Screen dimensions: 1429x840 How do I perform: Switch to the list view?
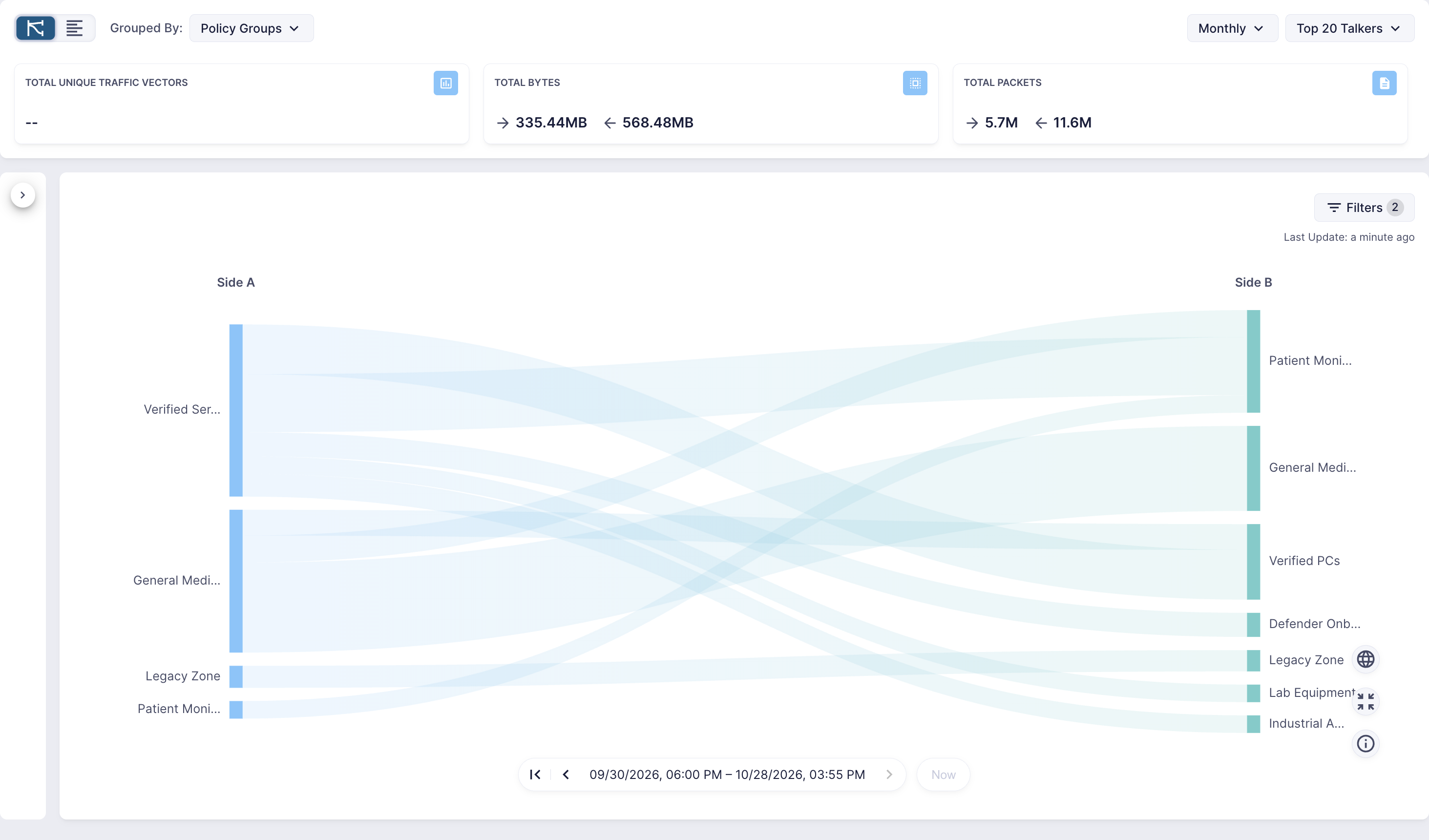pos(74,28)
